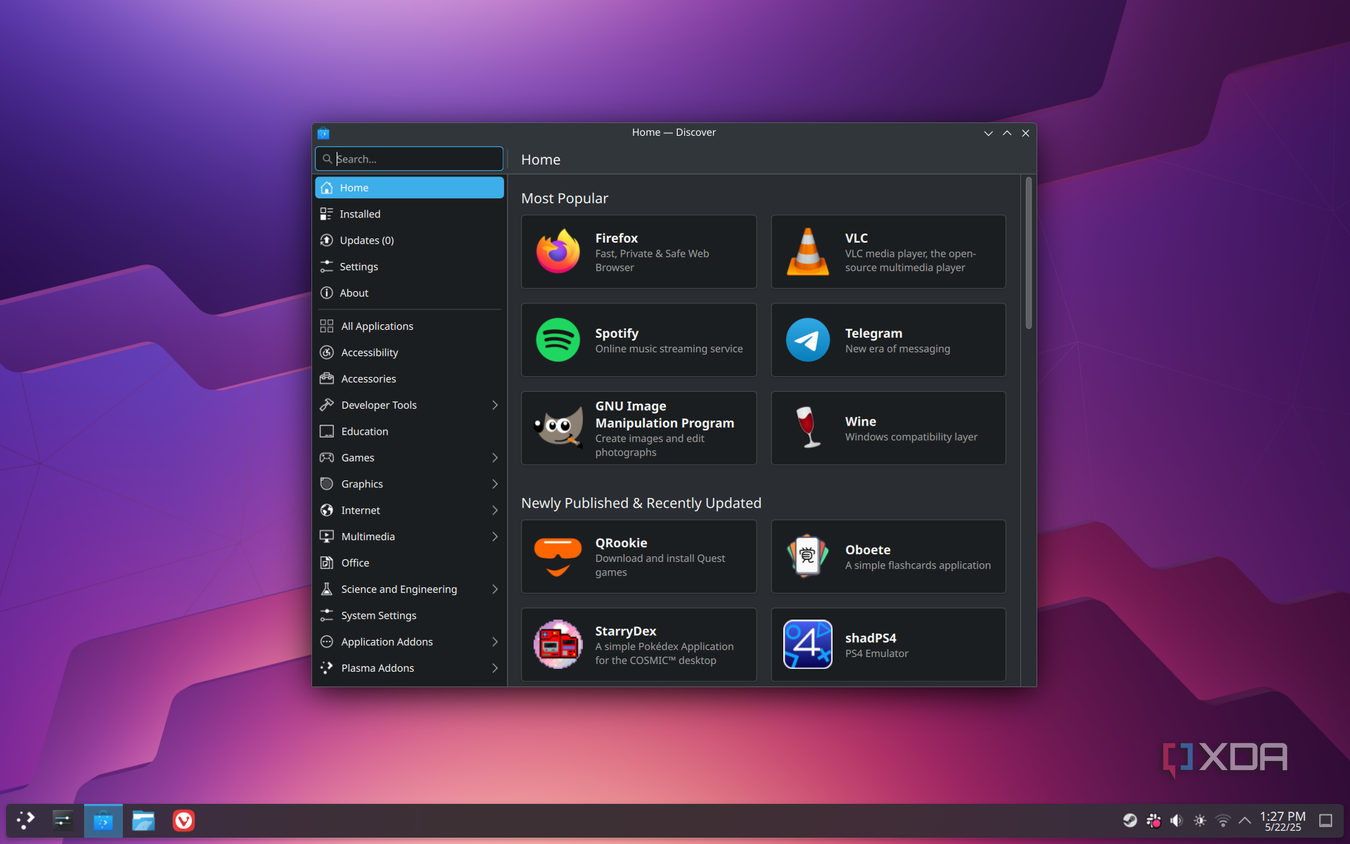Open the Dolphin file manager taskbar icon
Image resolution: width=1350 pixels, height=844 pixels.
(143, 821)
